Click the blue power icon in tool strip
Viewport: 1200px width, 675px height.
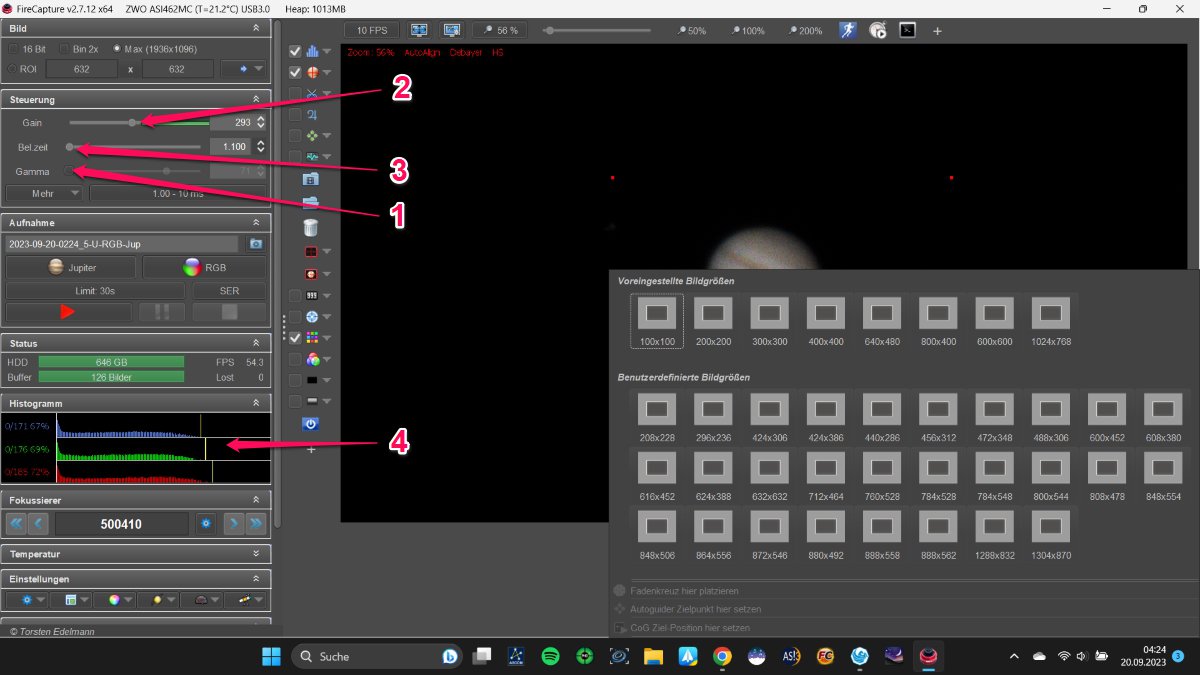tap(310, 424)
